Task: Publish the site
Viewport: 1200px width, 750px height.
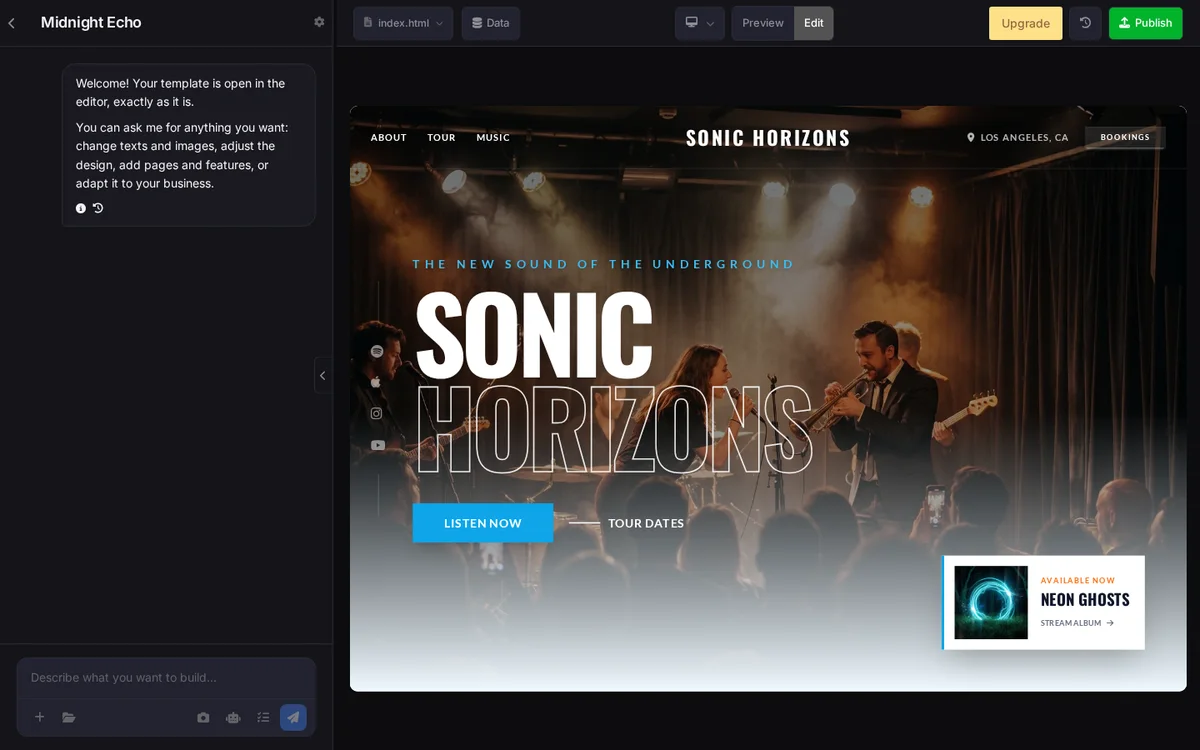Action: 1146,23
